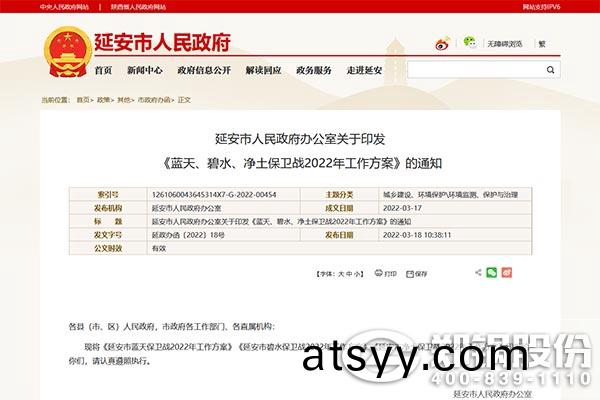Click the 延安市人民政府 site title
This screenshot has width=600, height=400.
click(x=163, y=42)
